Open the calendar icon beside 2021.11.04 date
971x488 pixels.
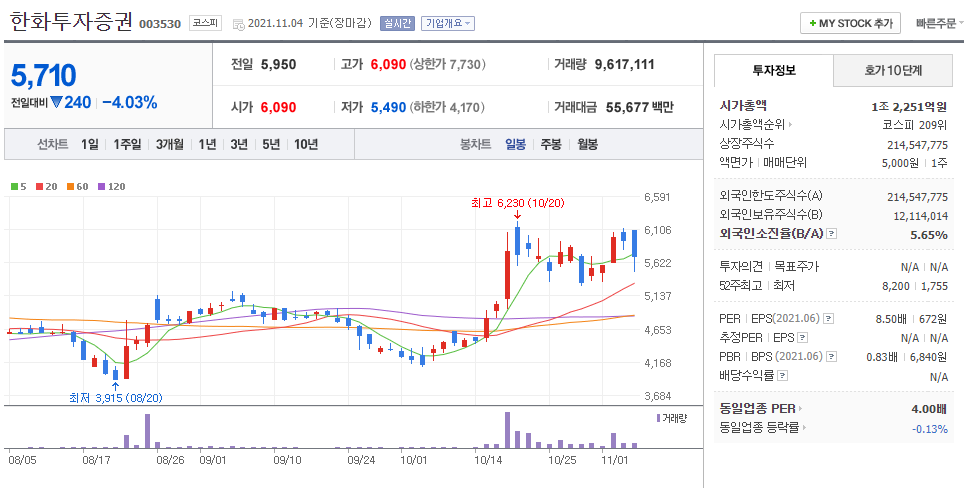coord(238,24)
